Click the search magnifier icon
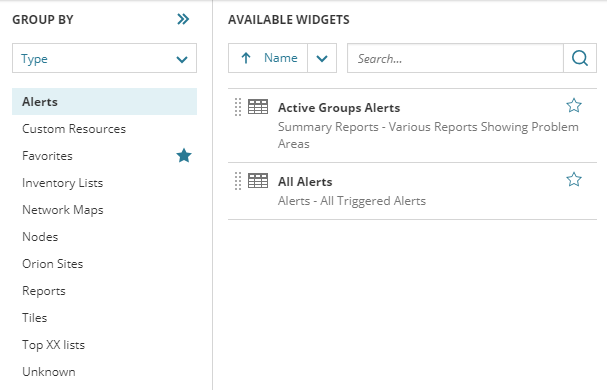Screen dimensions: 607x390 580,58
